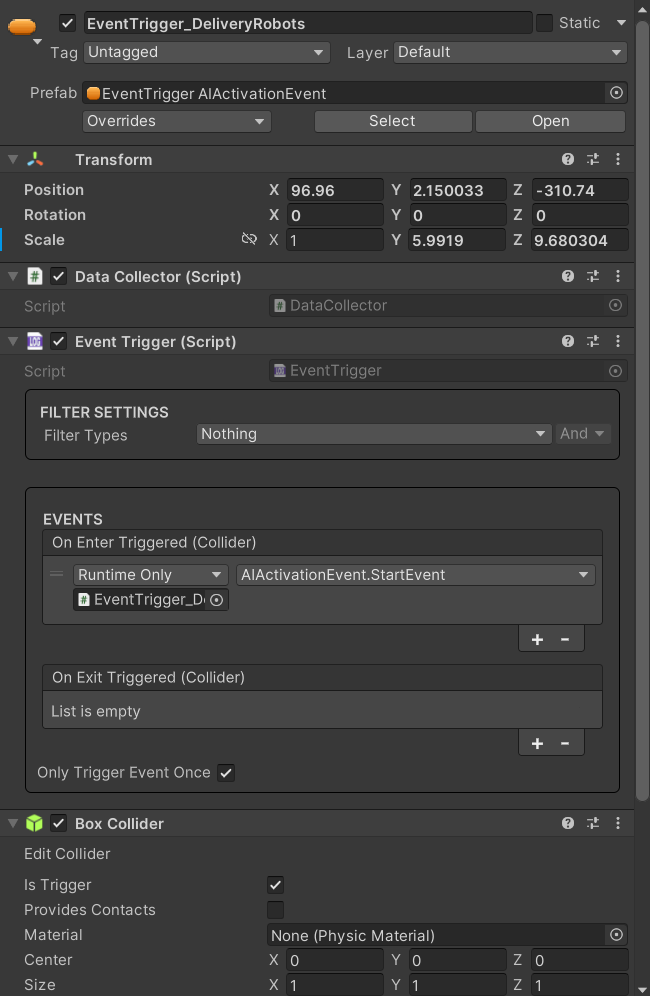
Task: Open Data Collector three-dot menu
Action: [x=618, y=276]
